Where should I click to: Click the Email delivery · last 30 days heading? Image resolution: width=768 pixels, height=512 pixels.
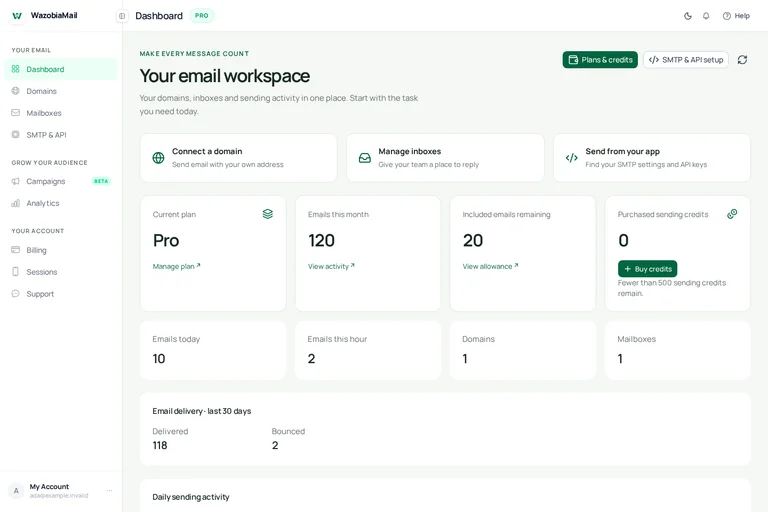[202, 411]
